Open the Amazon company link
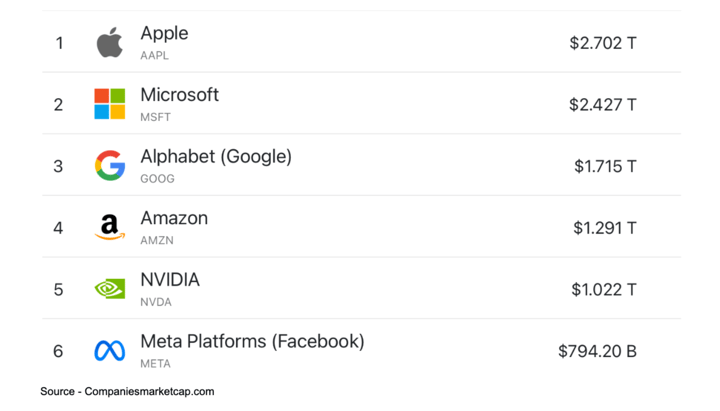 pos(174,218)
